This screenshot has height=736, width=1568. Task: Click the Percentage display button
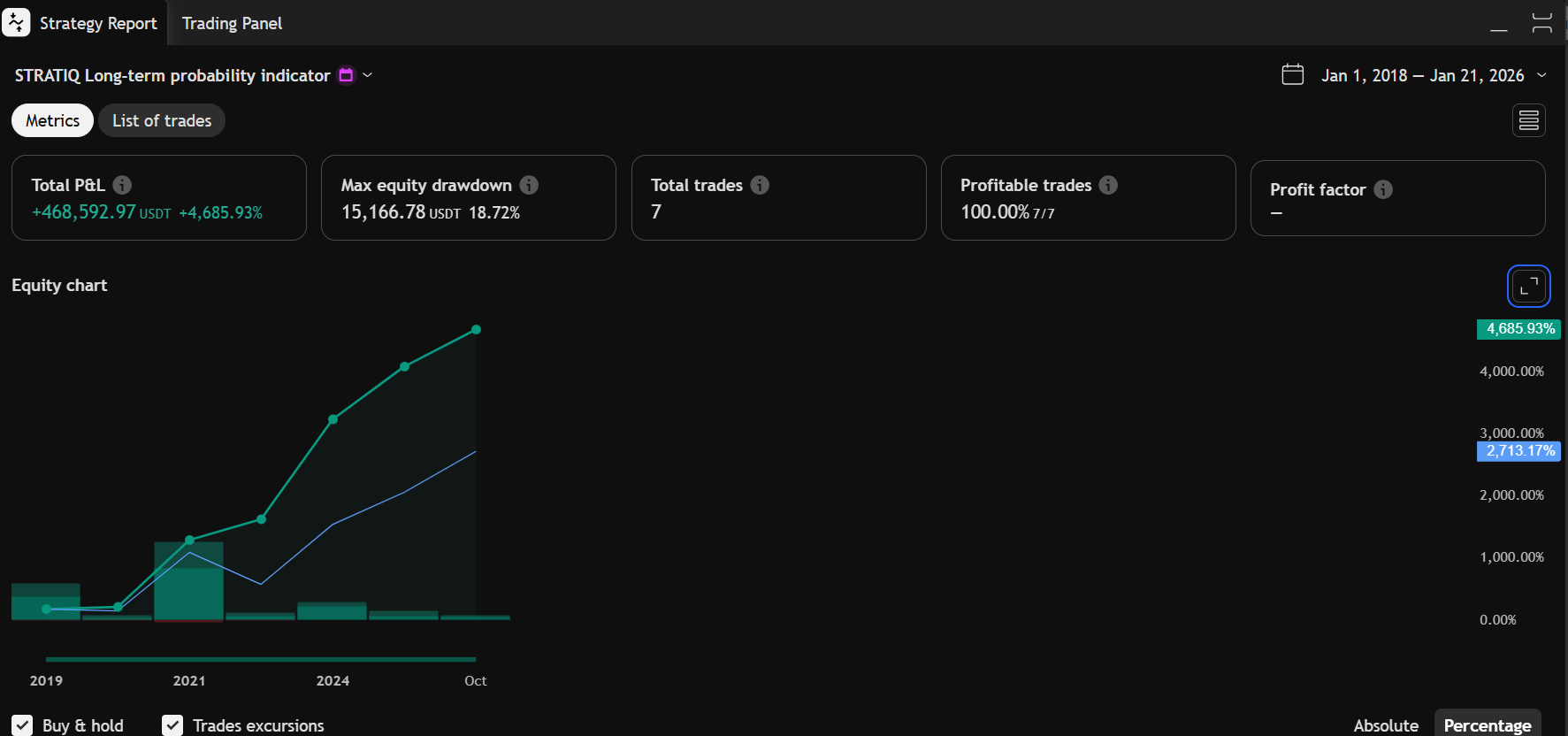coord(1487,725)
